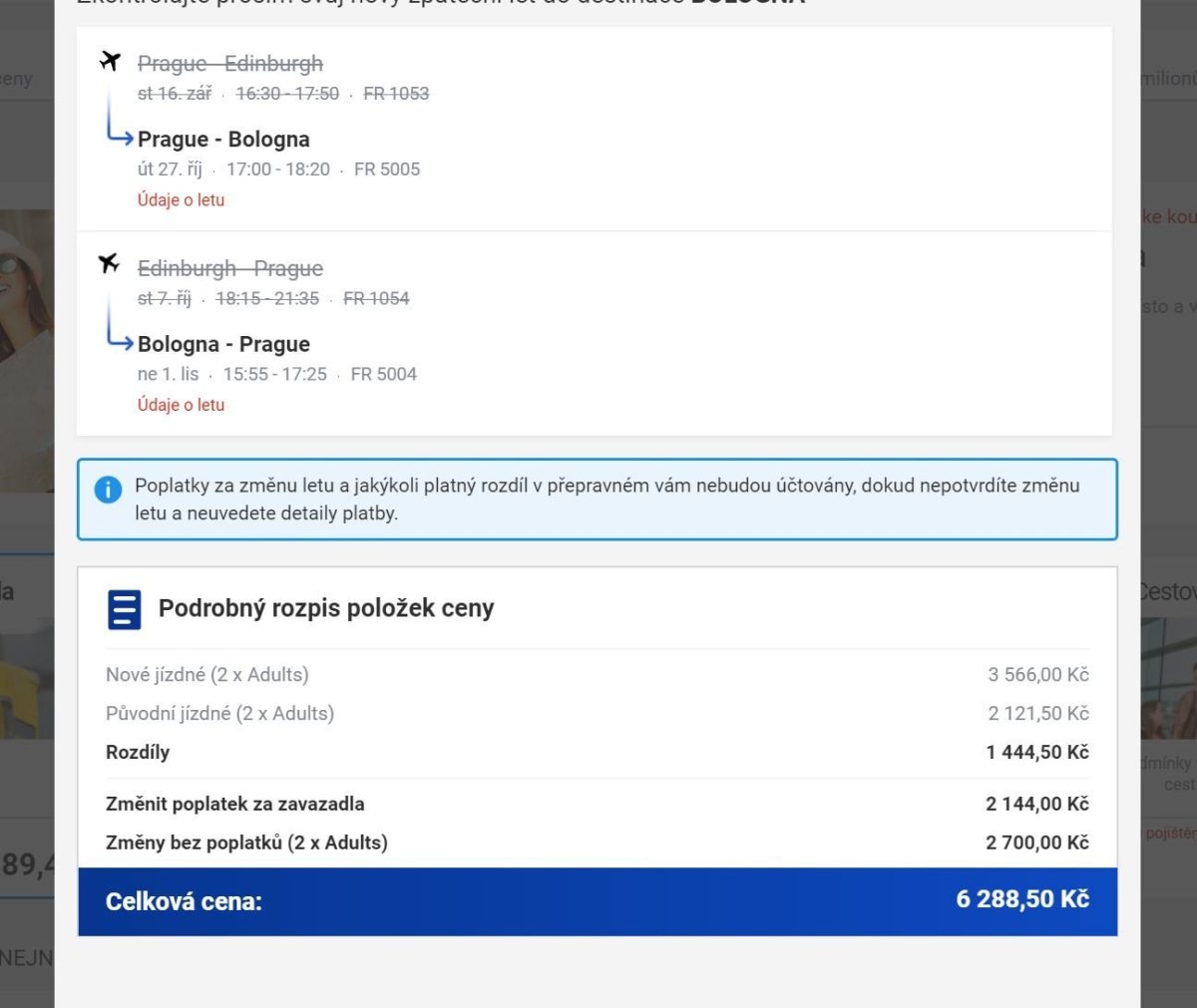This screenshot has width=1197, height=1008.
Task: Click the blue arrow beside Bologna - Prague
Action: [120, 341]
